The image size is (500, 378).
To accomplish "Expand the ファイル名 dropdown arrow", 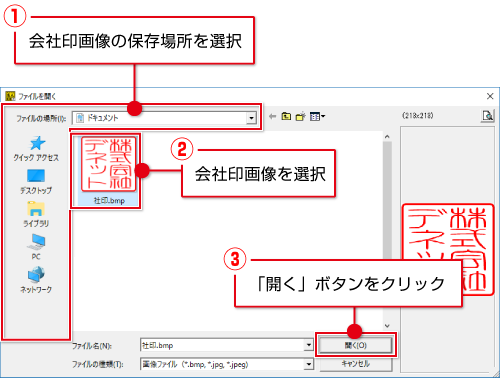I will (309, 345).
